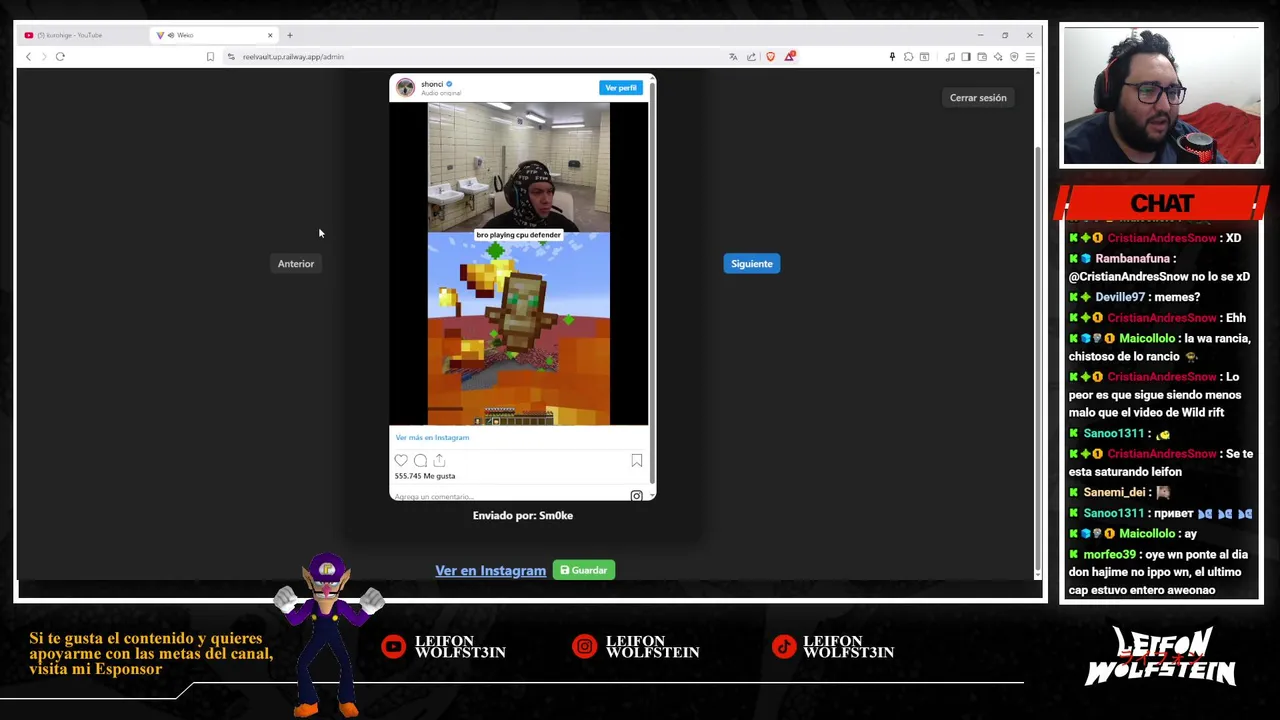Click the morfeo39 chat username
Screen dimensions: 1280x720
point(1109,554)
